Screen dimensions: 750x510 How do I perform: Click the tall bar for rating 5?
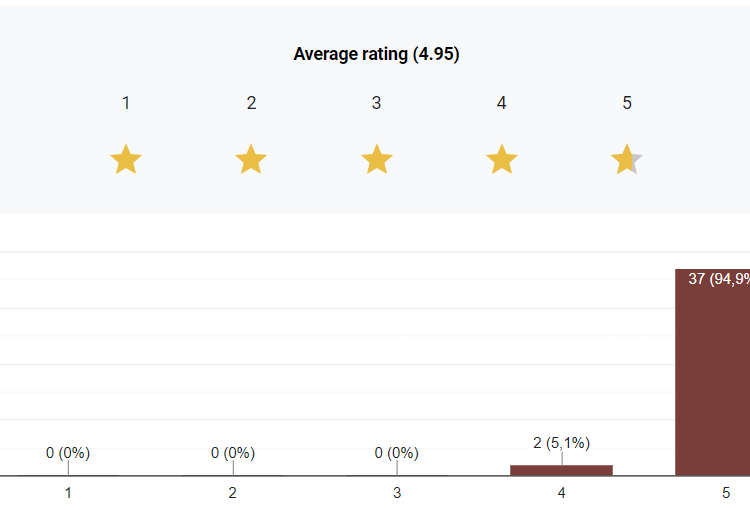coord(713,380)
